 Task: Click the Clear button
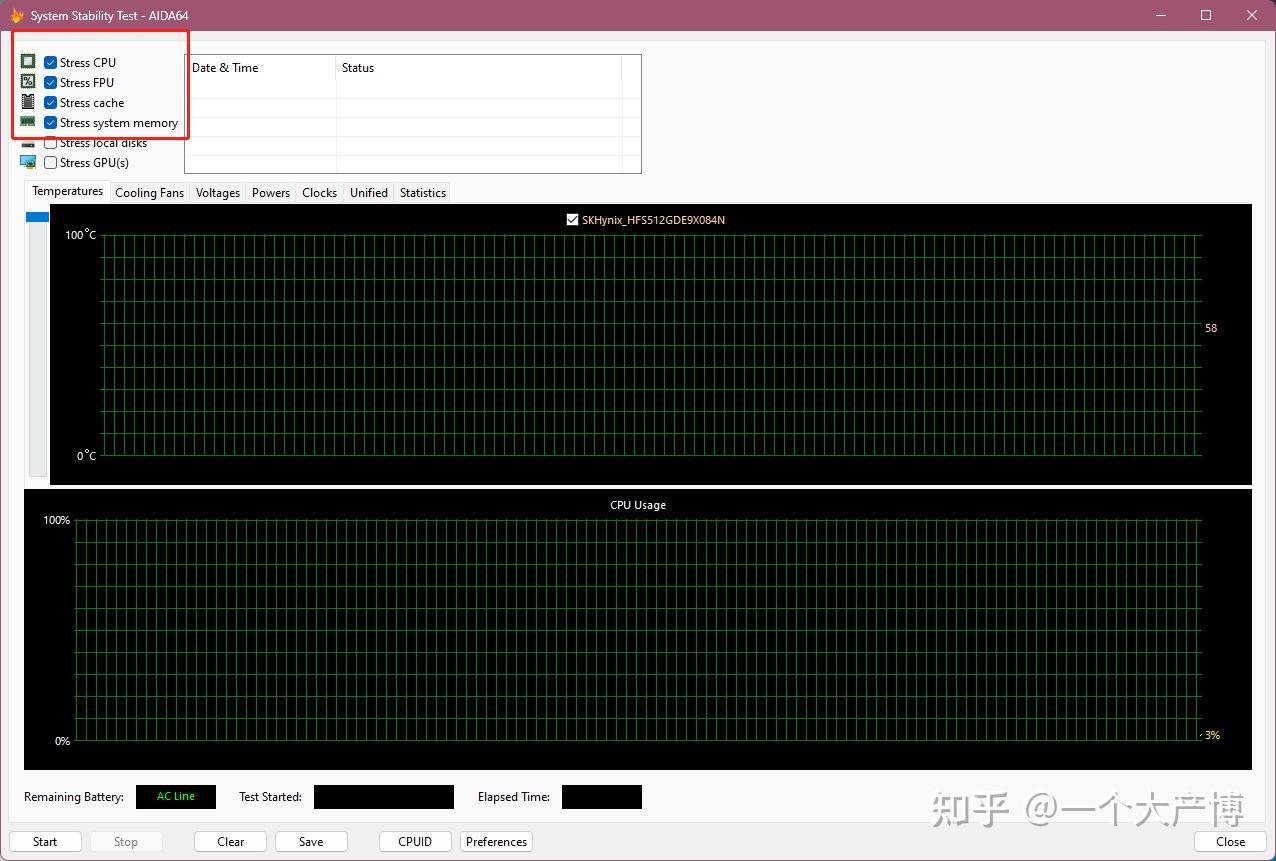231,841
